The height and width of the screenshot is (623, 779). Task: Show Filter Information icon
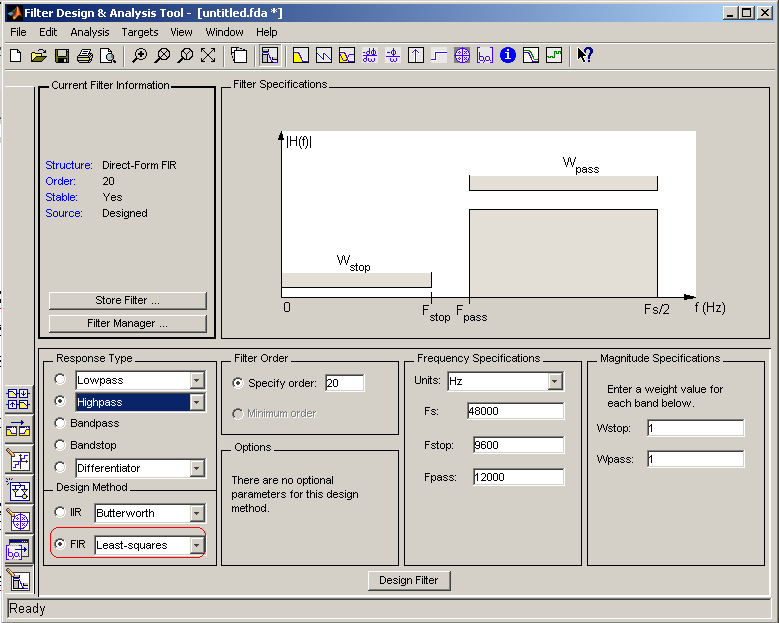pyautogui.click(x=508, y=56)
